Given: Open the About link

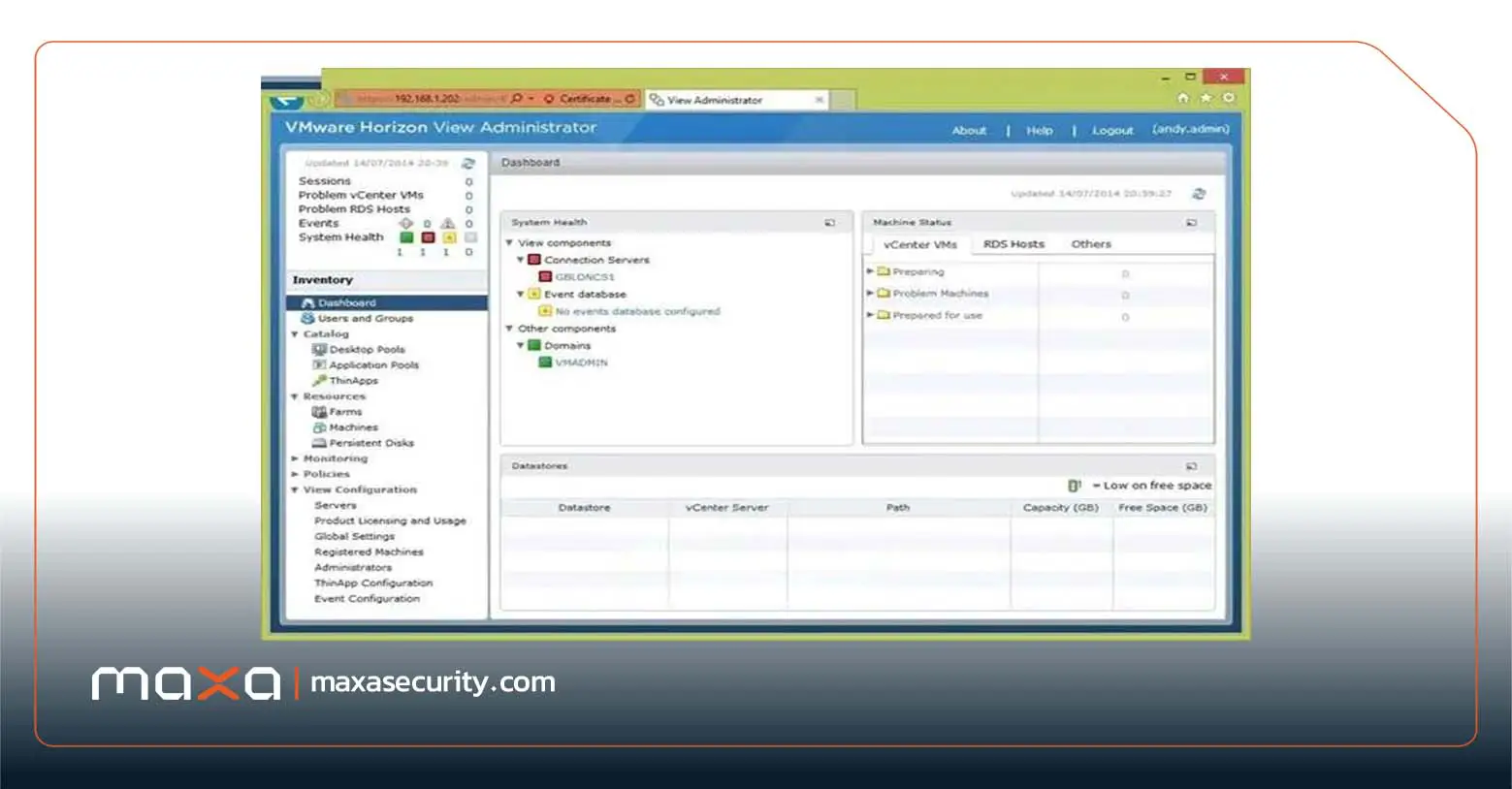Looking at the screenshot, I should (969, 130).
